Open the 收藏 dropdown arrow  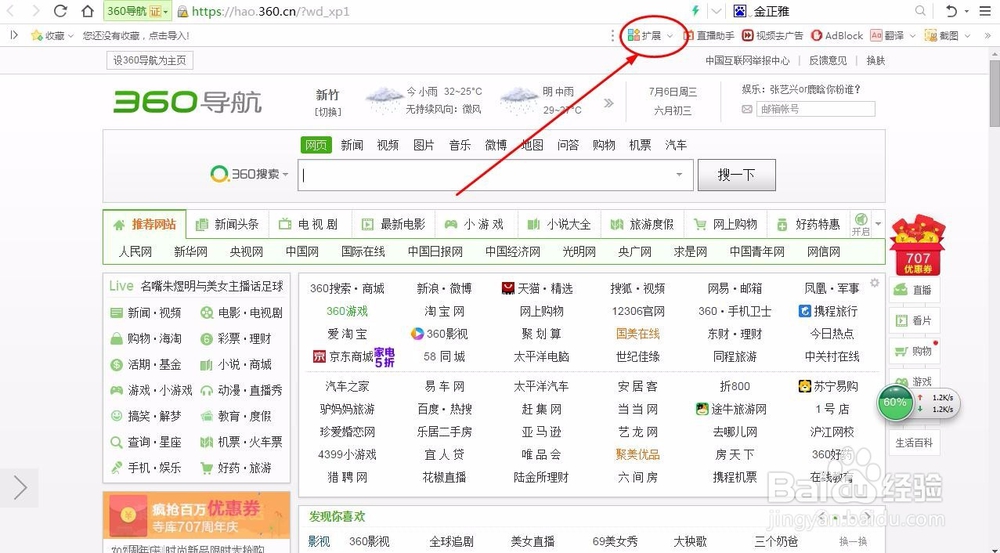click(x=70, y=36)
